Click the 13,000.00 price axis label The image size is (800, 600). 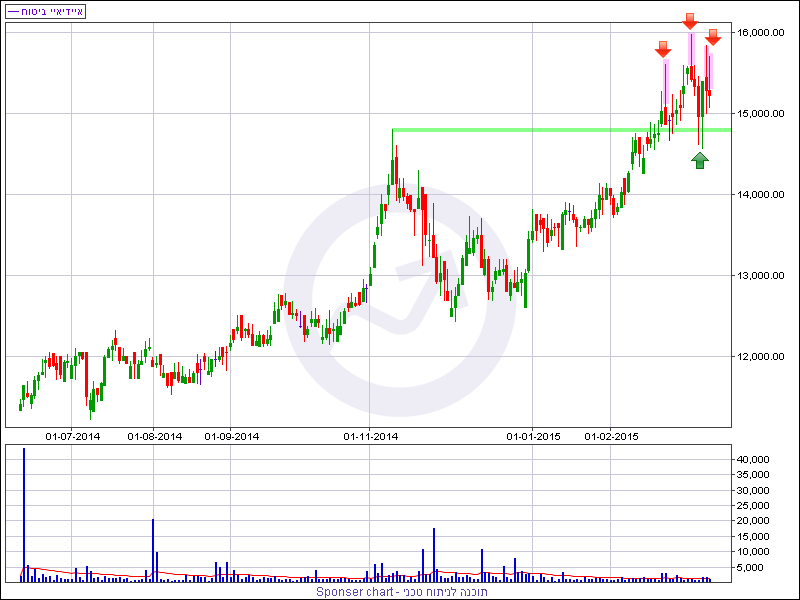[760, 276]
